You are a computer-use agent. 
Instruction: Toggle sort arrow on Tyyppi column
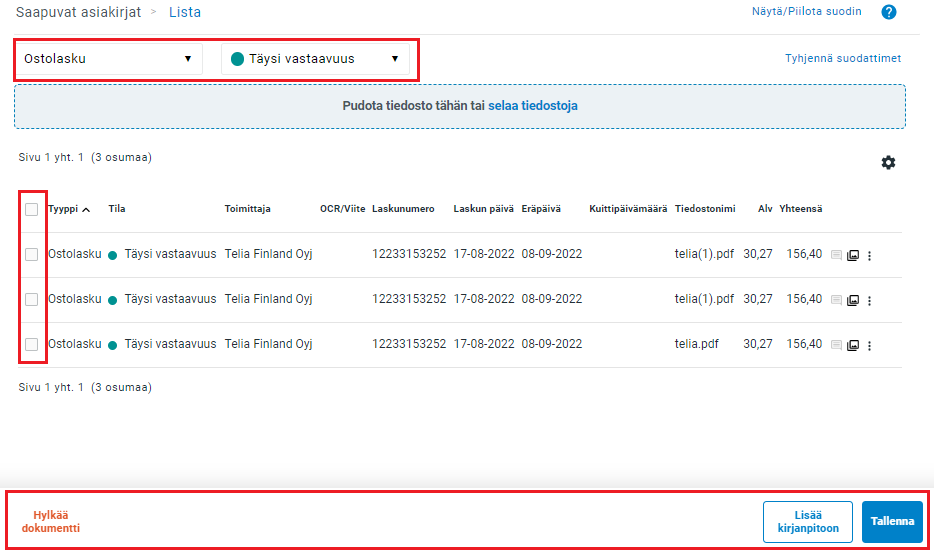86,210
